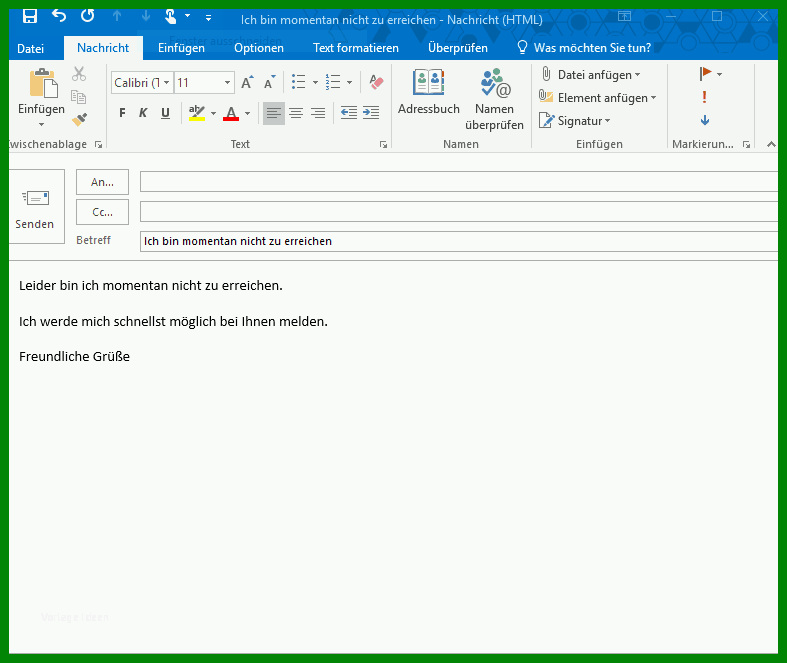
Task: Toggle touch/mouse mode icon
Action: pyautogui.click(x=171, y=17)
